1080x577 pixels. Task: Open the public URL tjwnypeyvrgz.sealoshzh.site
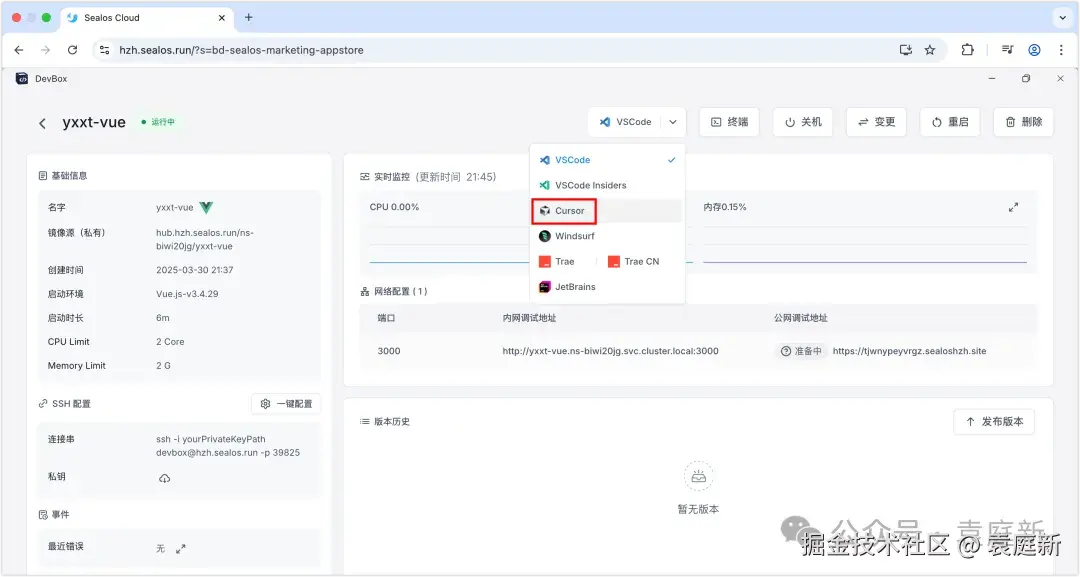909,351
